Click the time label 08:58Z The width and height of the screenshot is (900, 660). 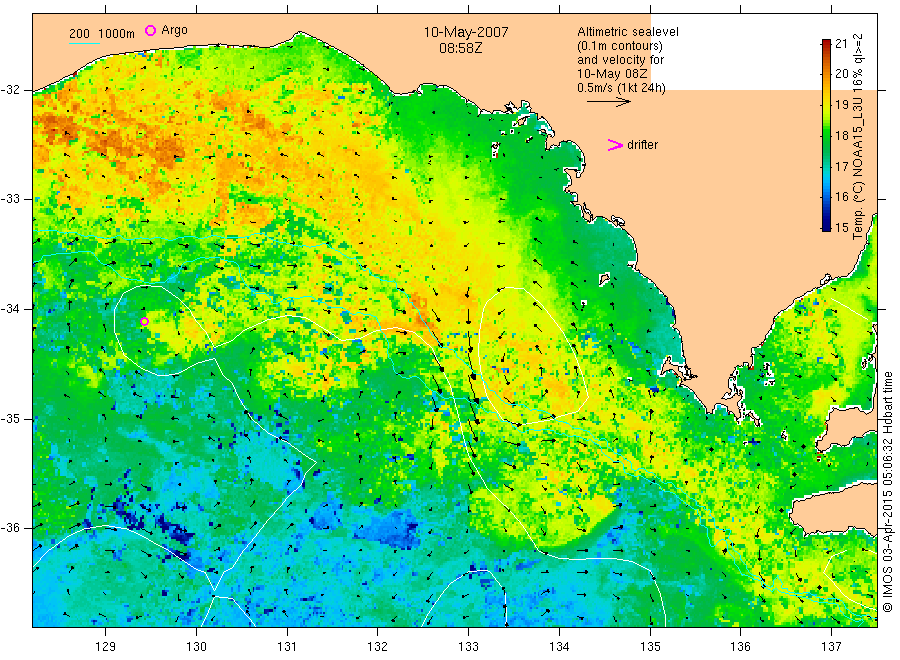coord(460,48)
